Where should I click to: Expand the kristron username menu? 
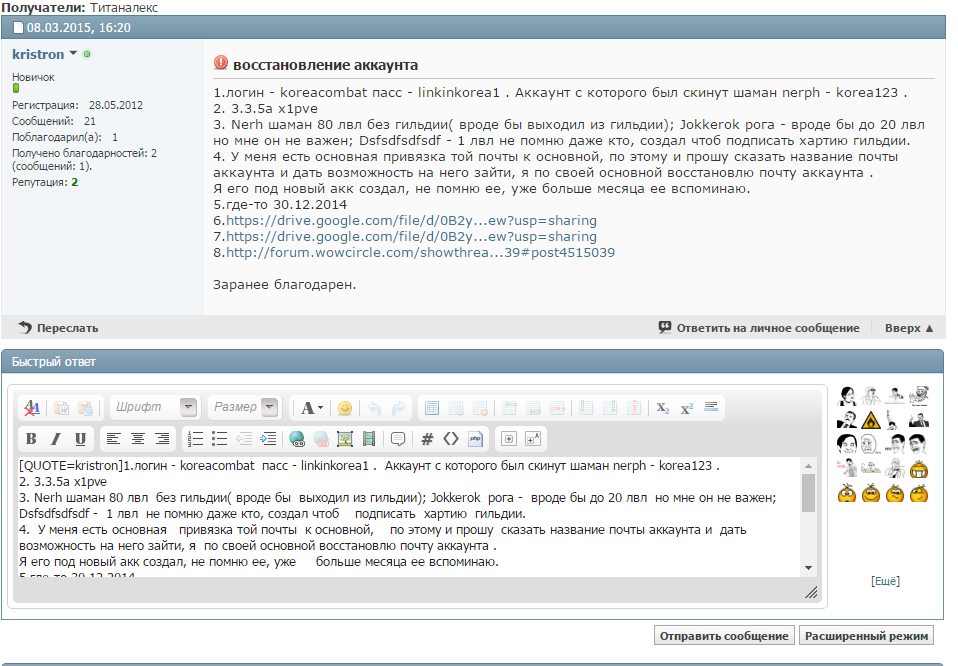tap(73, 54)
